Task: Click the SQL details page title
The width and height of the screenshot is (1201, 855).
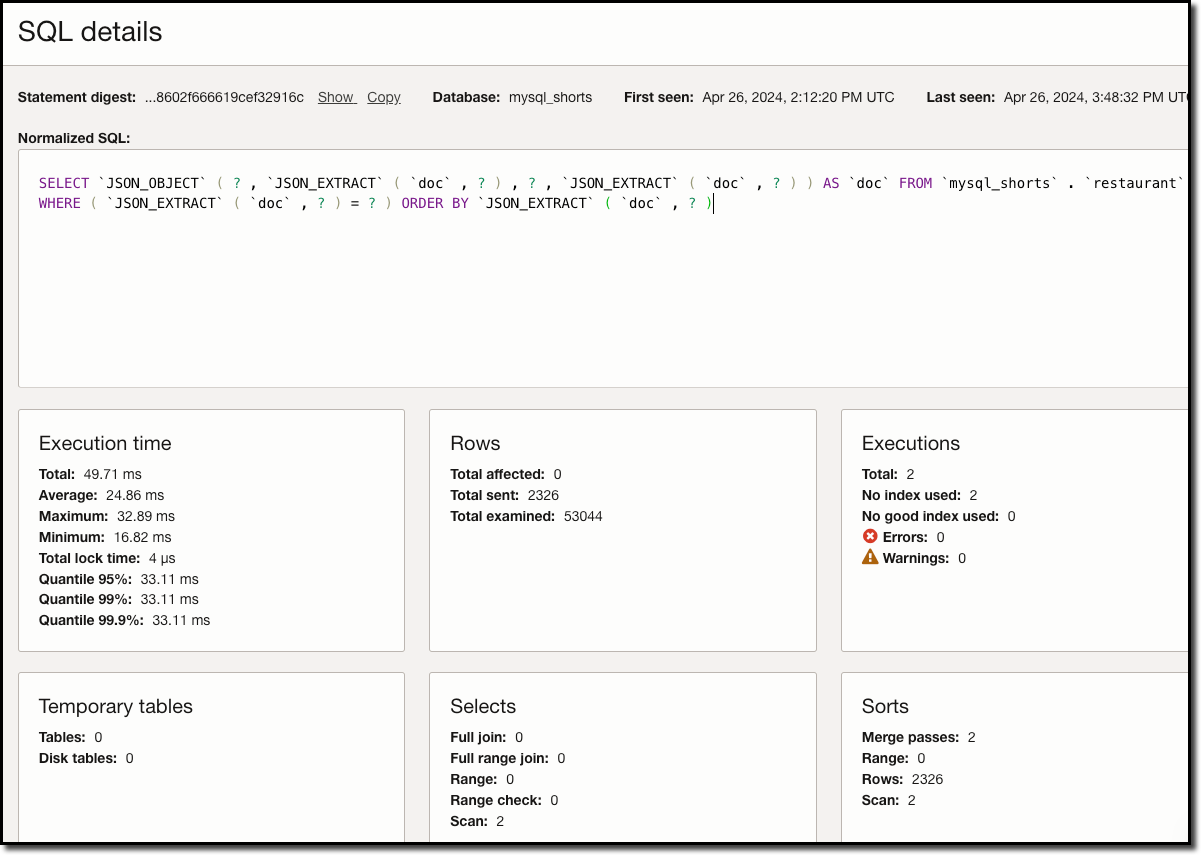Action: coord(89,31)
